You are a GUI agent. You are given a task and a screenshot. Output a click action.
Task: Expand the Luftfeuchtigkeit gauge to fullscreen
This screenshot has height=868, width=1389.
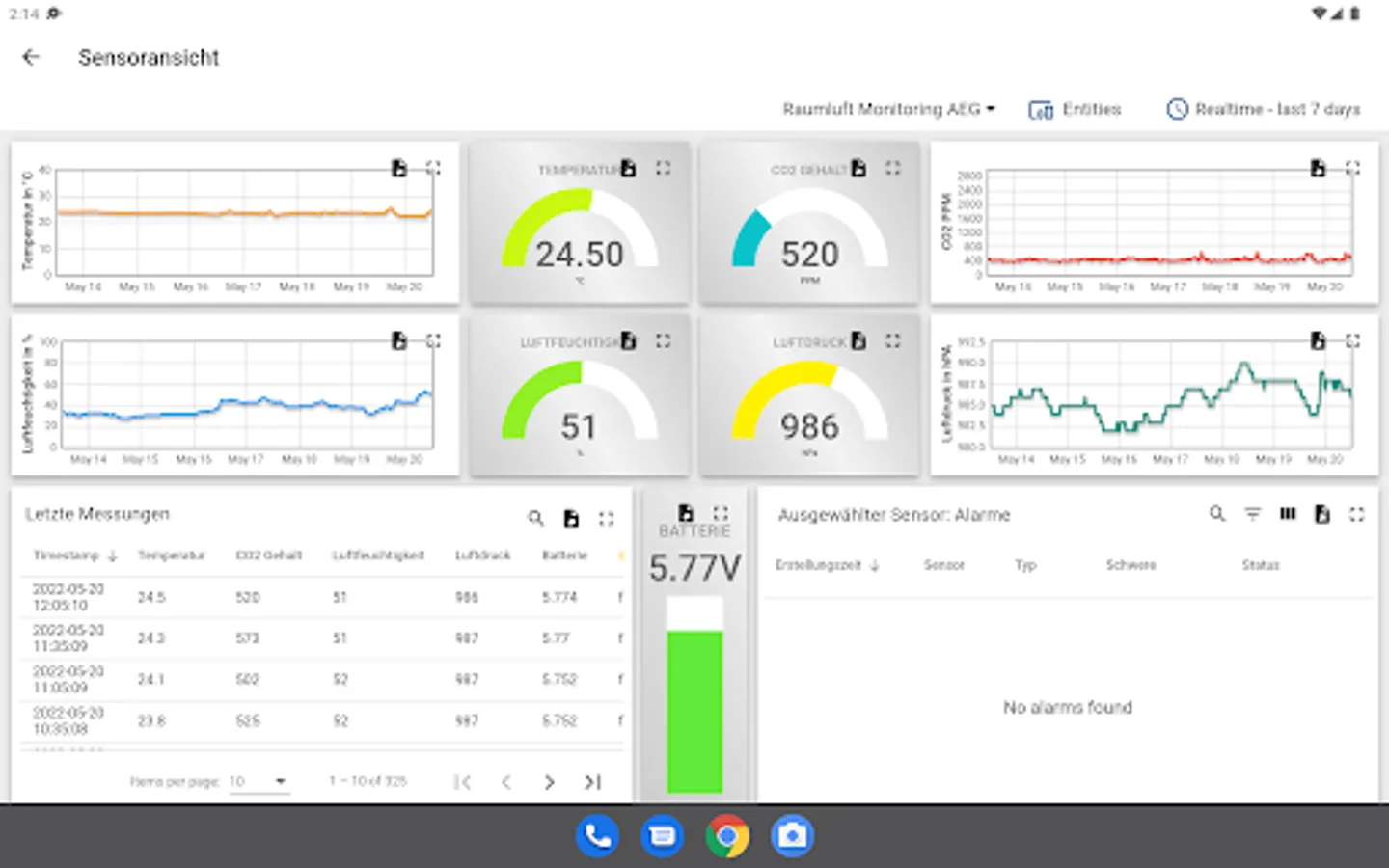point(664,340)
